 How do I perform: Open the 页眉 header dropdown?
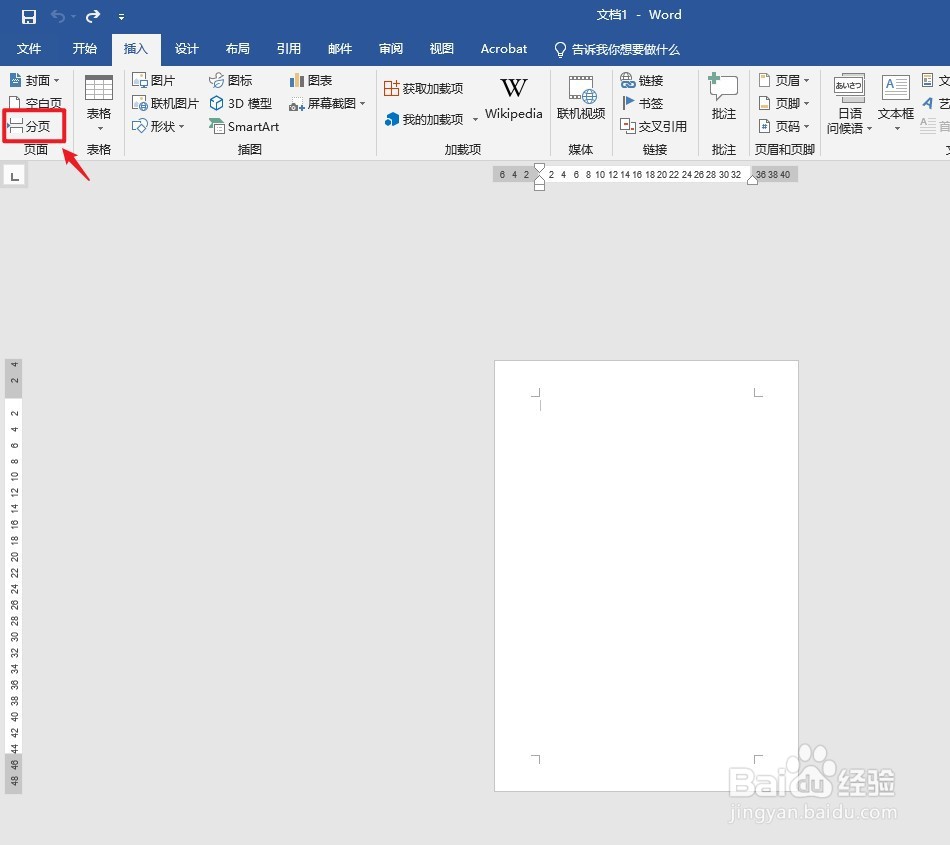coord(785,80)
